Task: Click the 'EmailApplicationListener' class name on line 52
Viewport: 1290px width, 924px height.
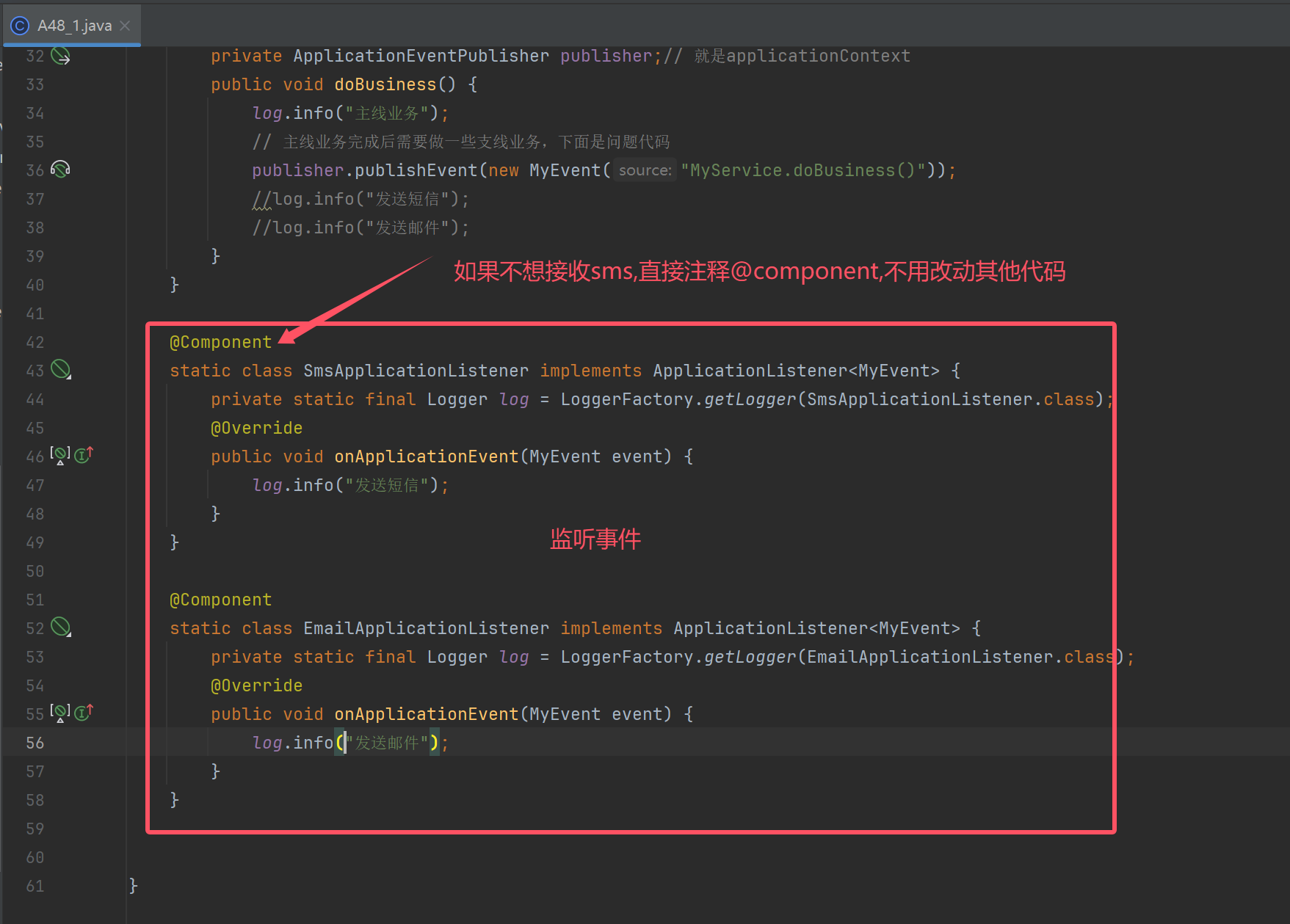Action: (x=426, y=628)
